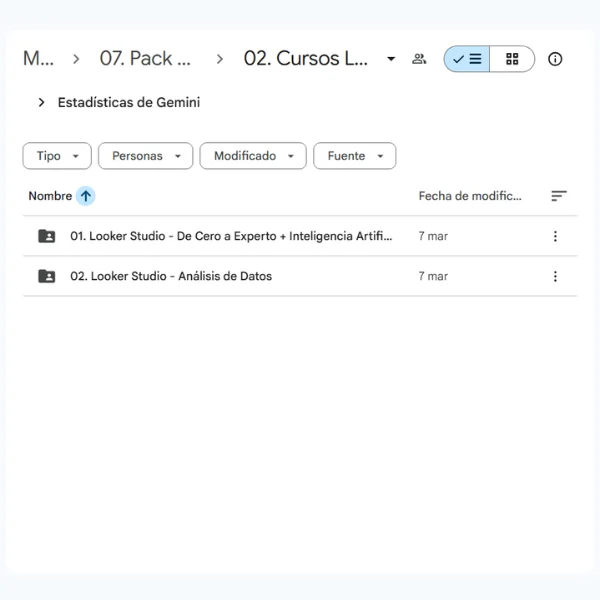Open the Modificado filter dropdown
600x600 pixels.
click(253, 156)
